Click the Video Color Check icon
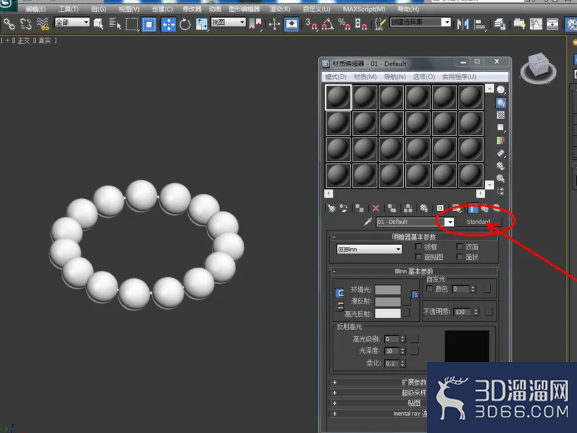Viewport: 577px width, 433px height. click(x=500, y=141)
